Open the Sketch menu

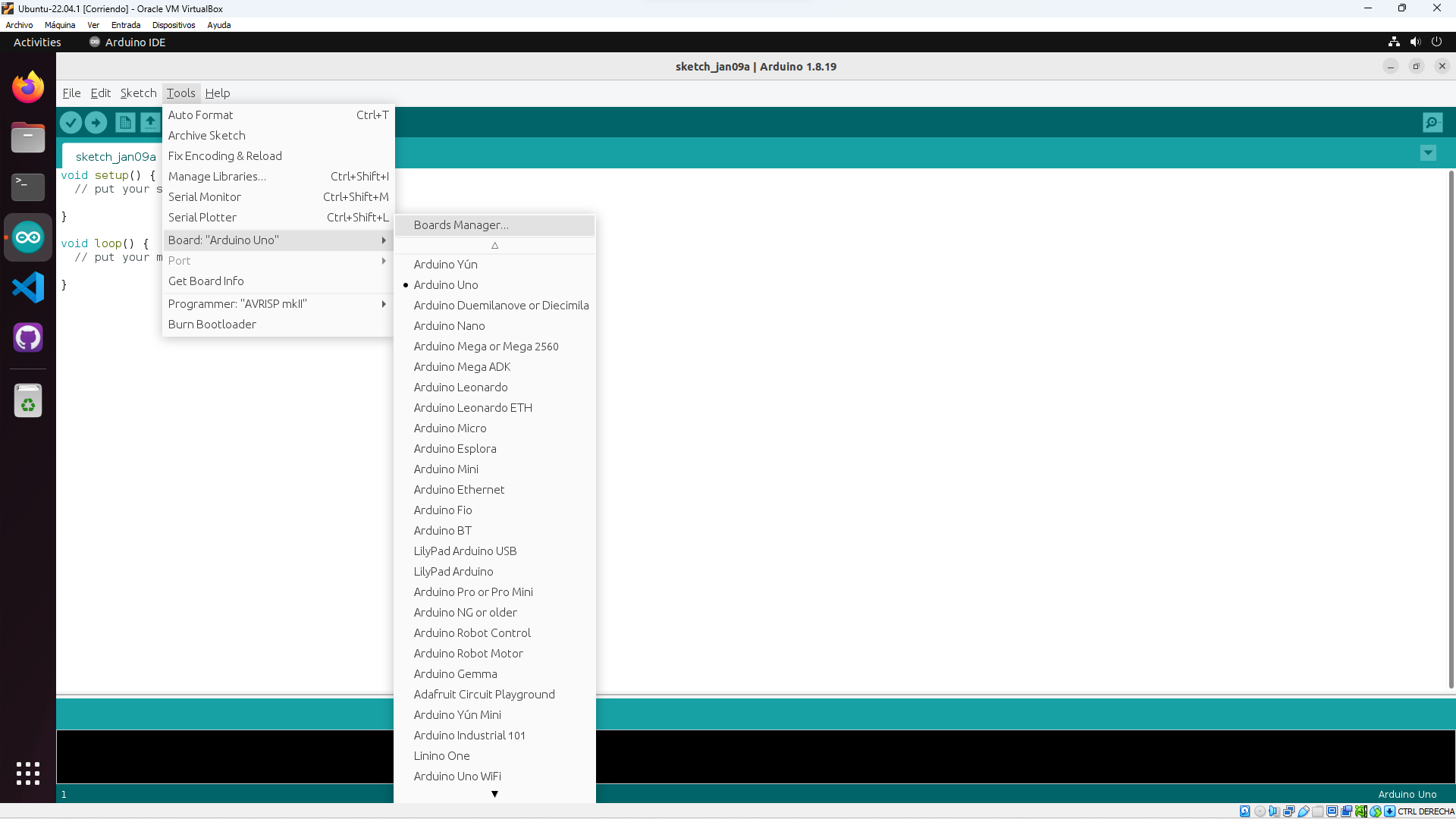[138, 93]
